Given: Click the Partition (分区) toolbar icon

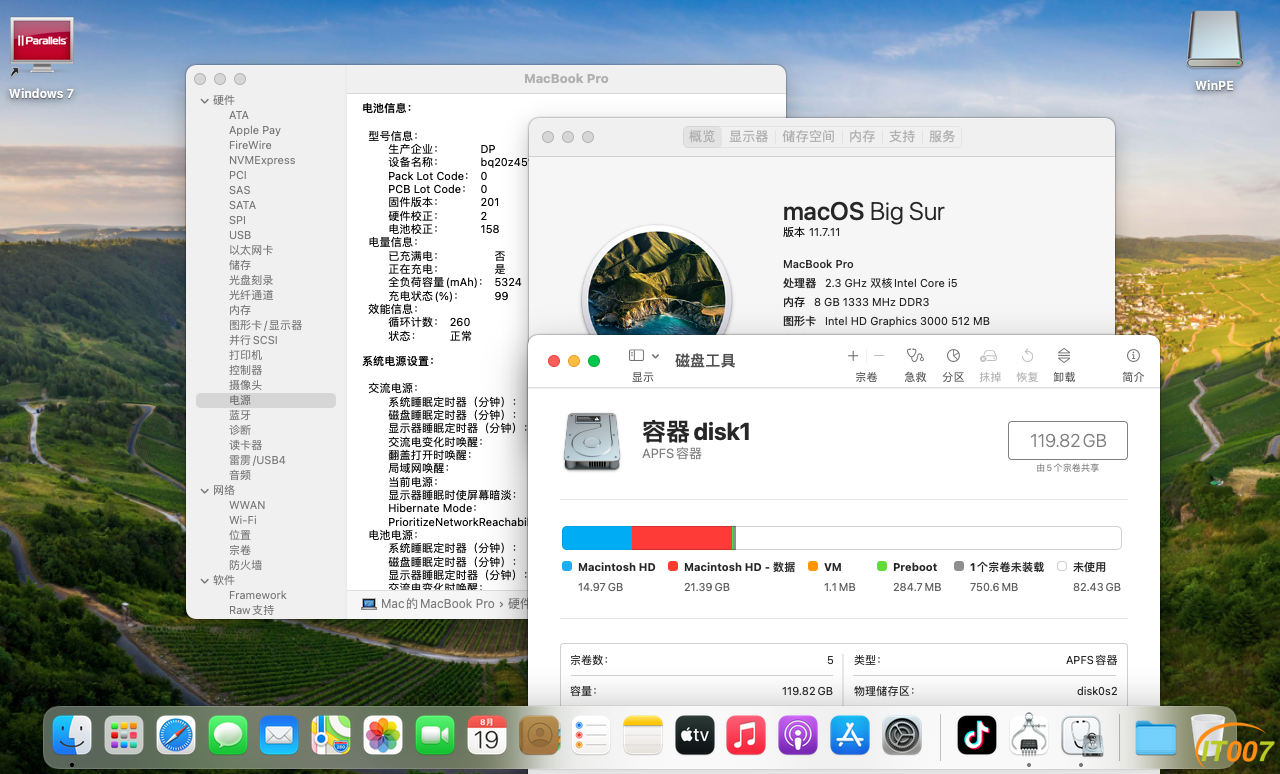Looking at the screenshot, I should click(x=953, y=356).
